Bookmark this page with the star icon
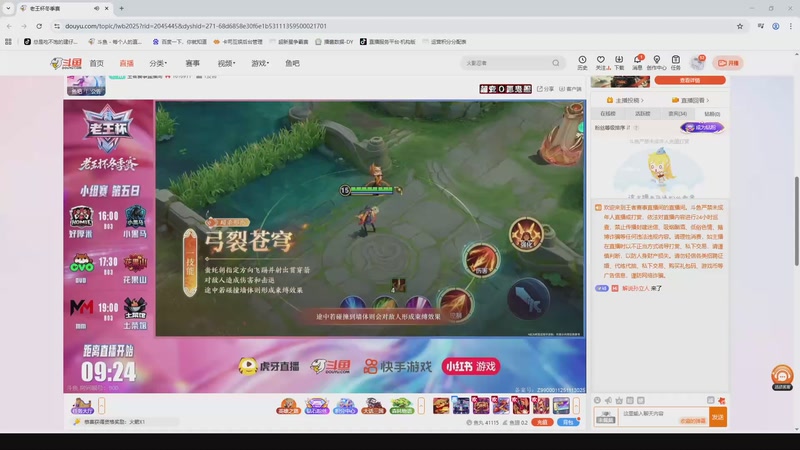The width and height of the screenshot is (800, 450). (740, 26)
